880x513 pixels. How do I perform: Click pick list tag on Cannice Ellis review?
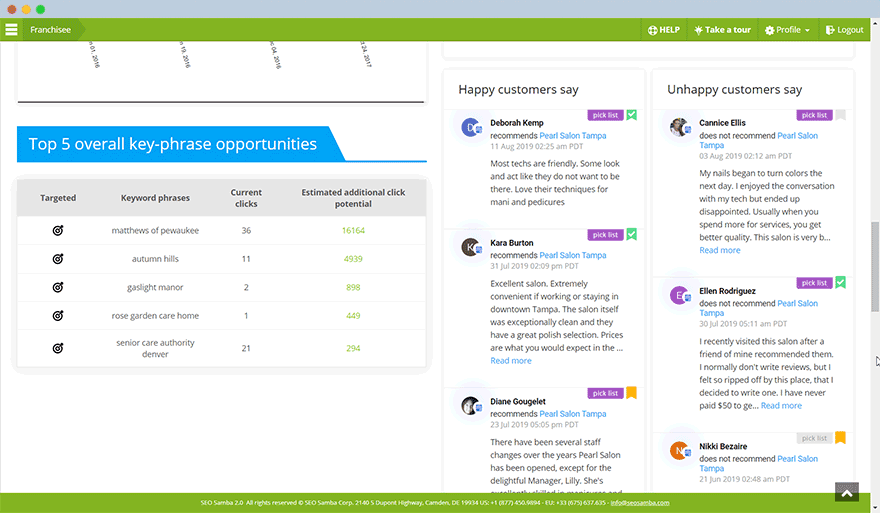pyautogui.click(x=814, y=115)
